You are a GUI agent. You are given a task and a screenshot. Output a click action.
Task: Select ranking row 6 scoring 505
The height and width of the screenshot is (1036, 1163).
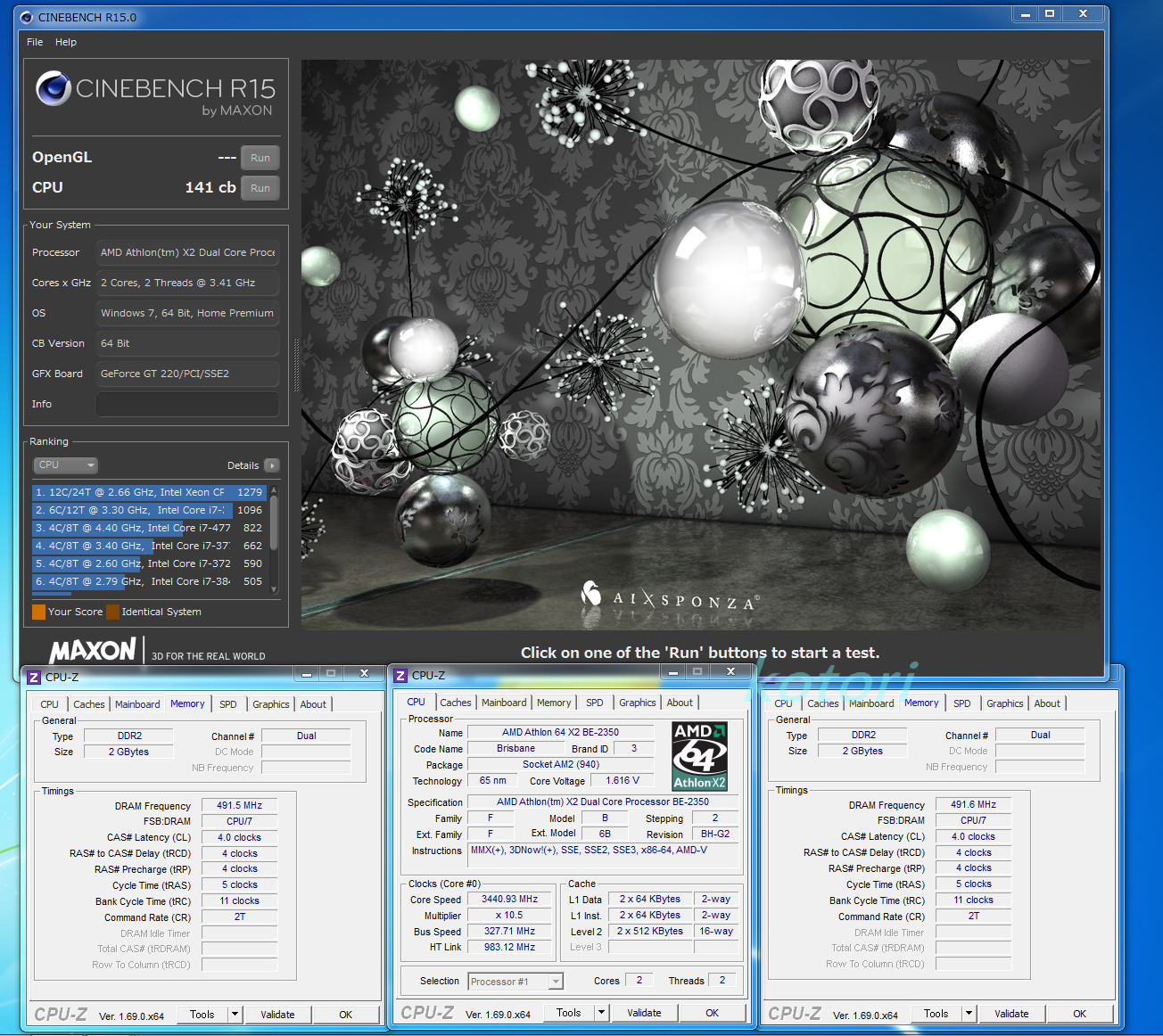[149, 581]
